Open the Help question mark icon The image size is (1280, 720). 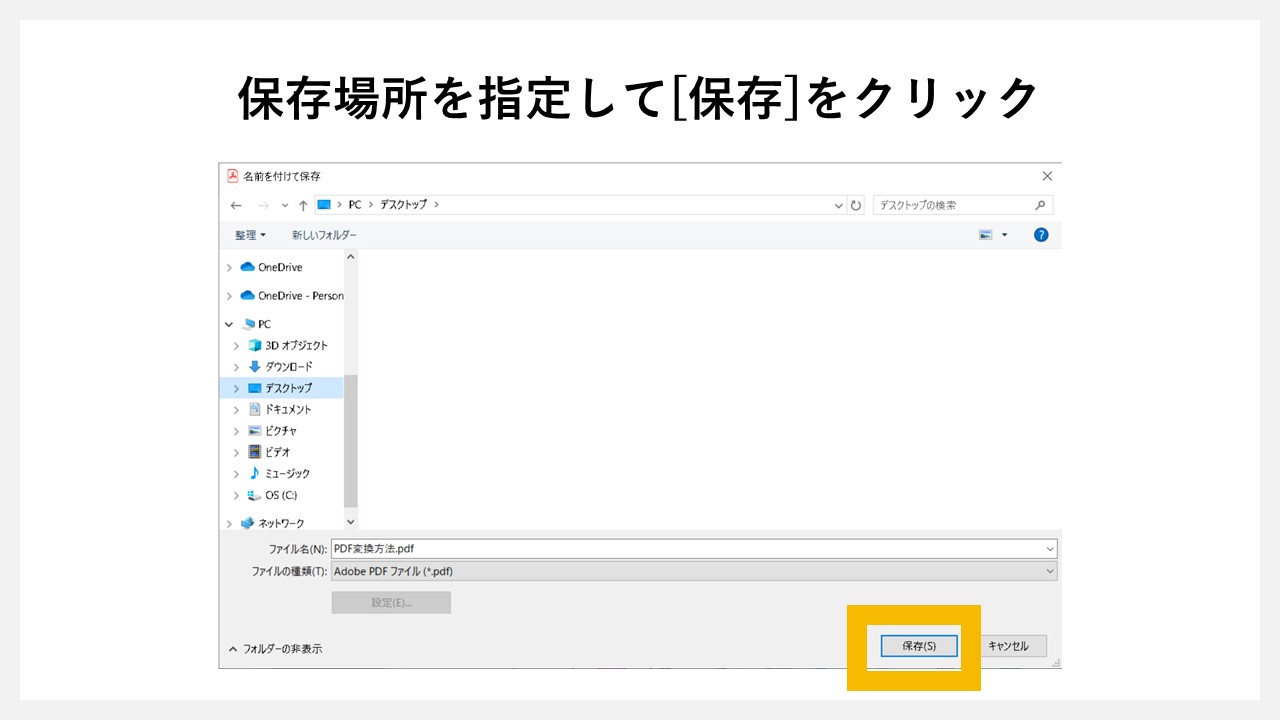point(1041,234)
